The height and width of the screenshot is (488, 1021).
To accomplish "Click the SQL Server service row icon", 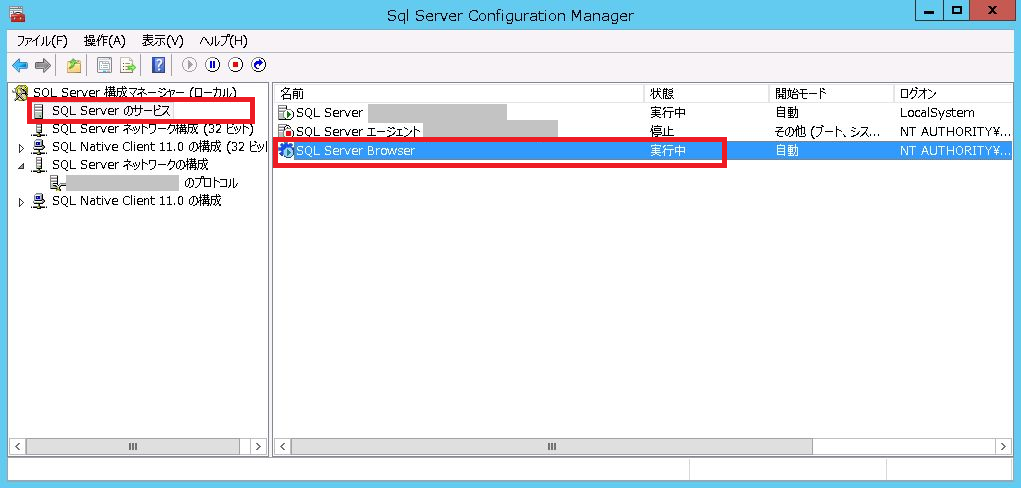I will tap(286, 113).
